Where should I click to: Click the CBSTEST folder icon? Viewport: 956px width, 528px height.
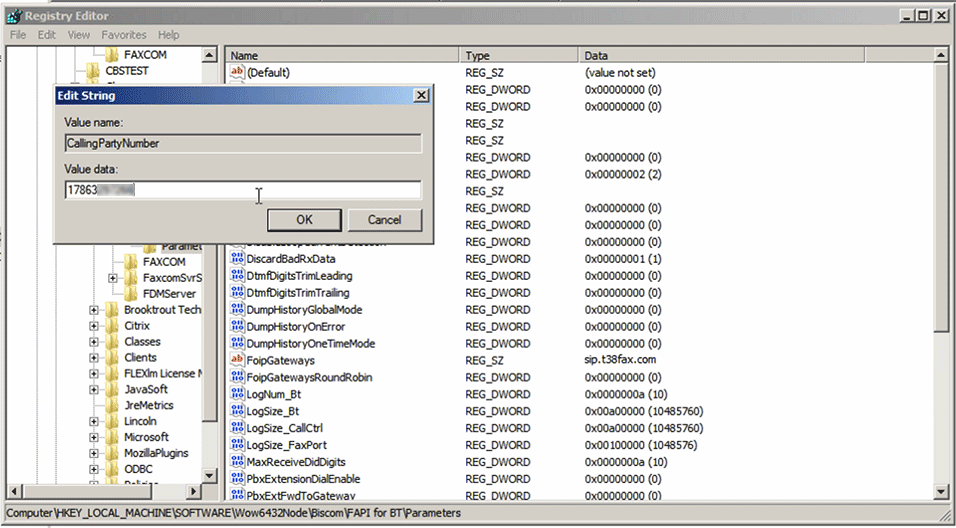click(93, 70)
